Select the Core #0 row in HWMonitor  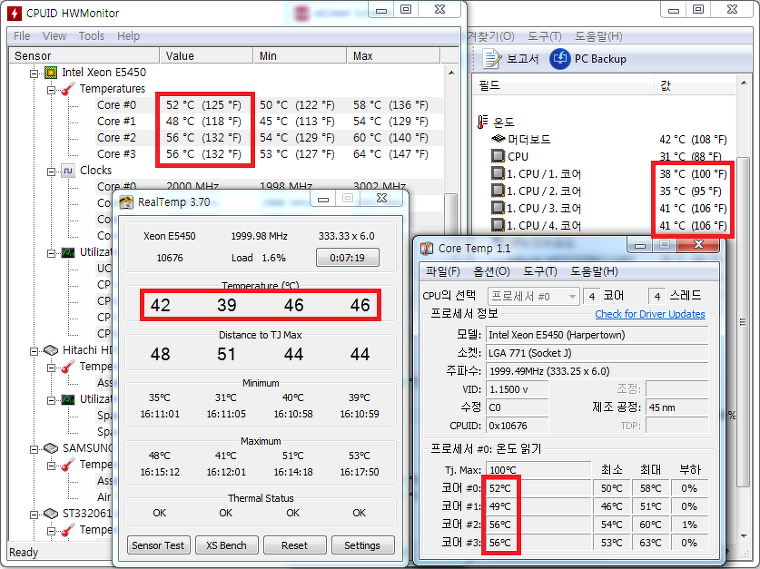269,105
